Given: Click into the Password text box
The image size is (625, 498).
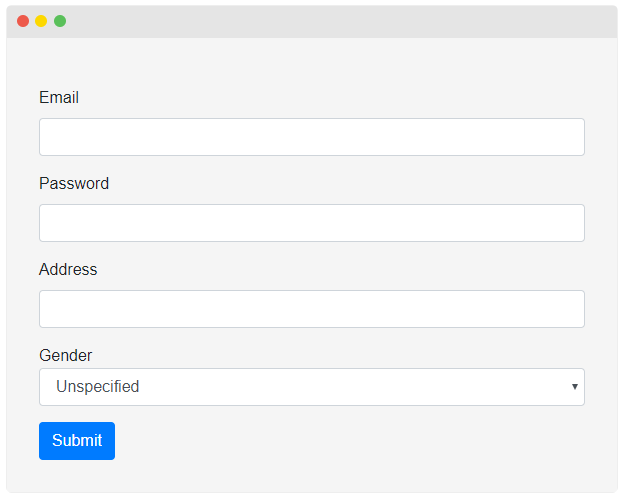Looking at the screenshot, I should [311, 223].
